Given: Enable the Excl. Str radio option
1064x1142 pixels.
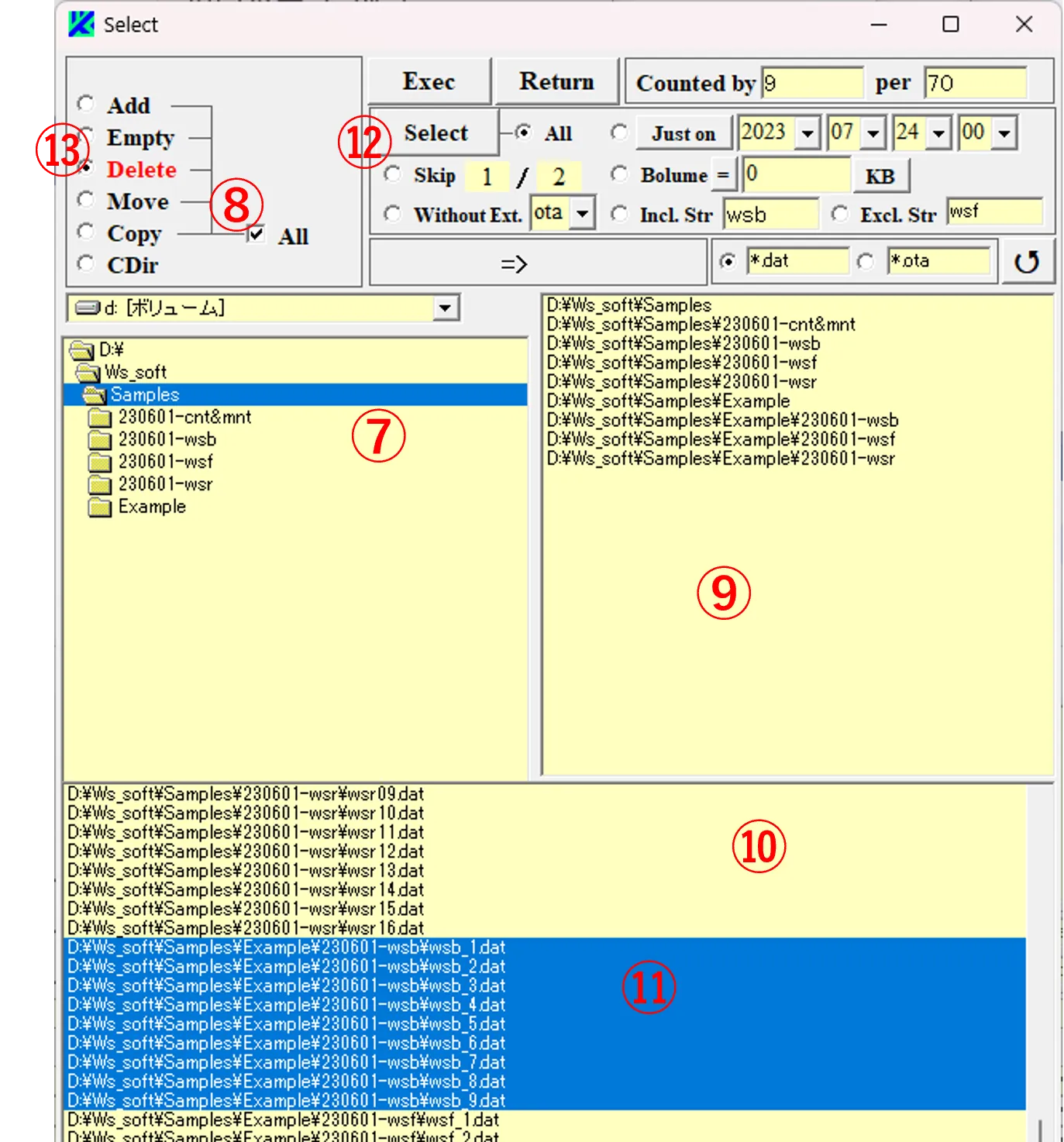Looking at the screenshot, I should click(839, 213).
